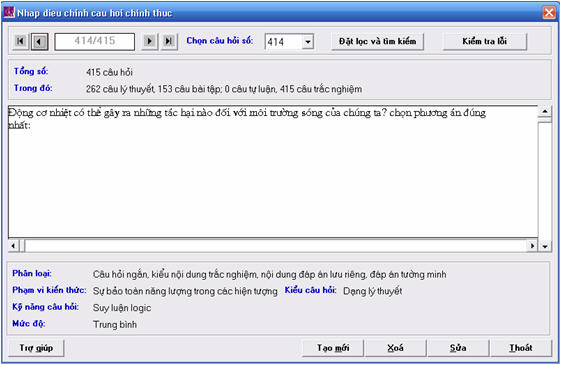Click the 'Phạm vi kiến thức:' label
The width and height of the screenshot is (561, 365).
click(49, 290)
